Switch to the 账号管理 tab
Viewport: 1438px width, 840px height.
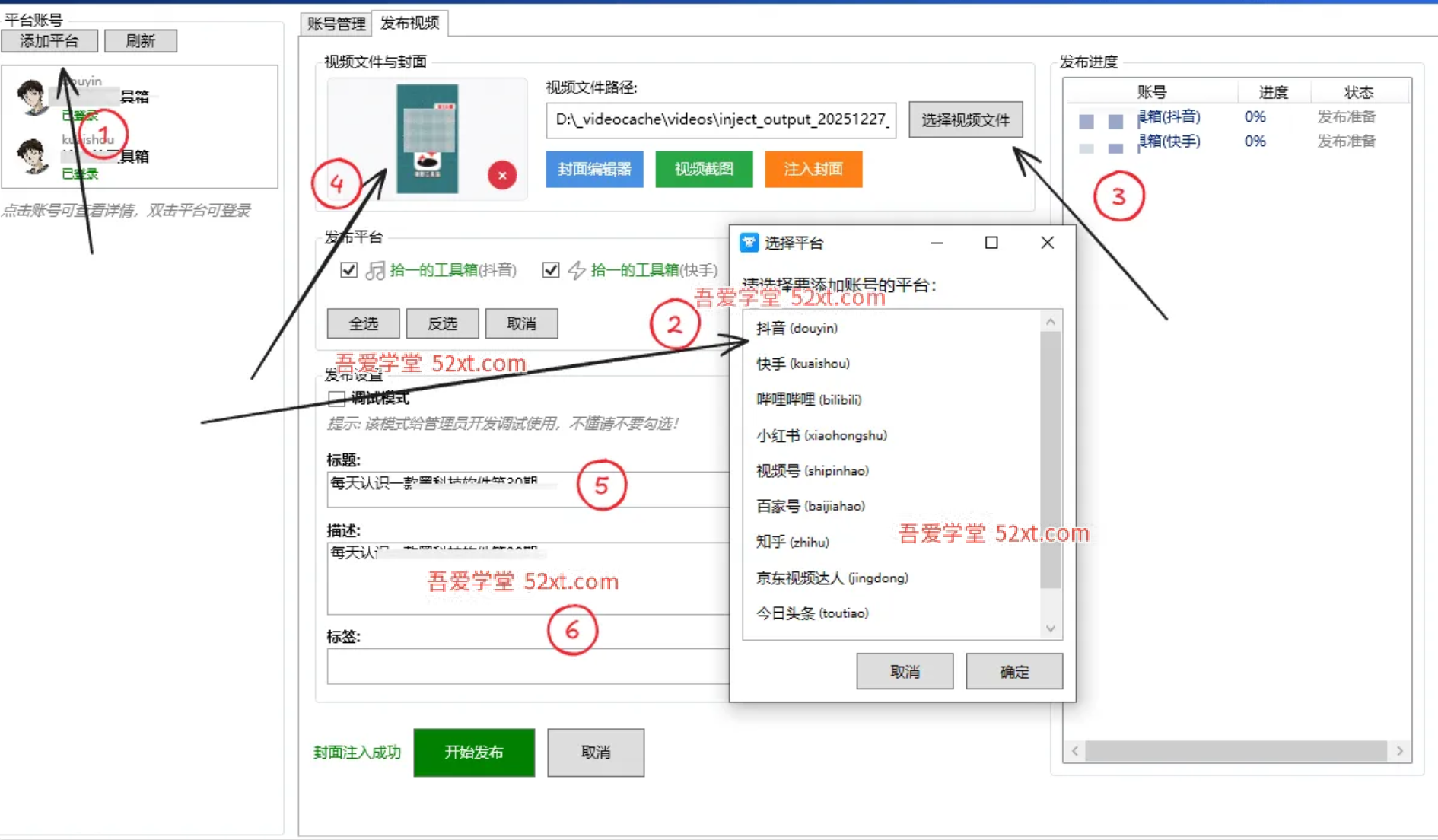pos(336,24)
